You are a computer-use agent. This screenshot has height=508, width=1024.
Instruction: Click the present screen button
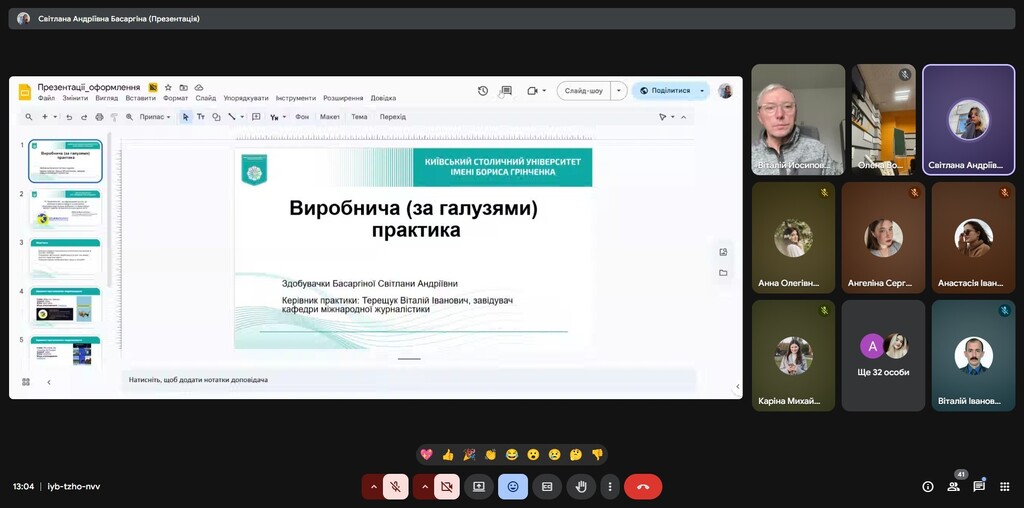478,487
